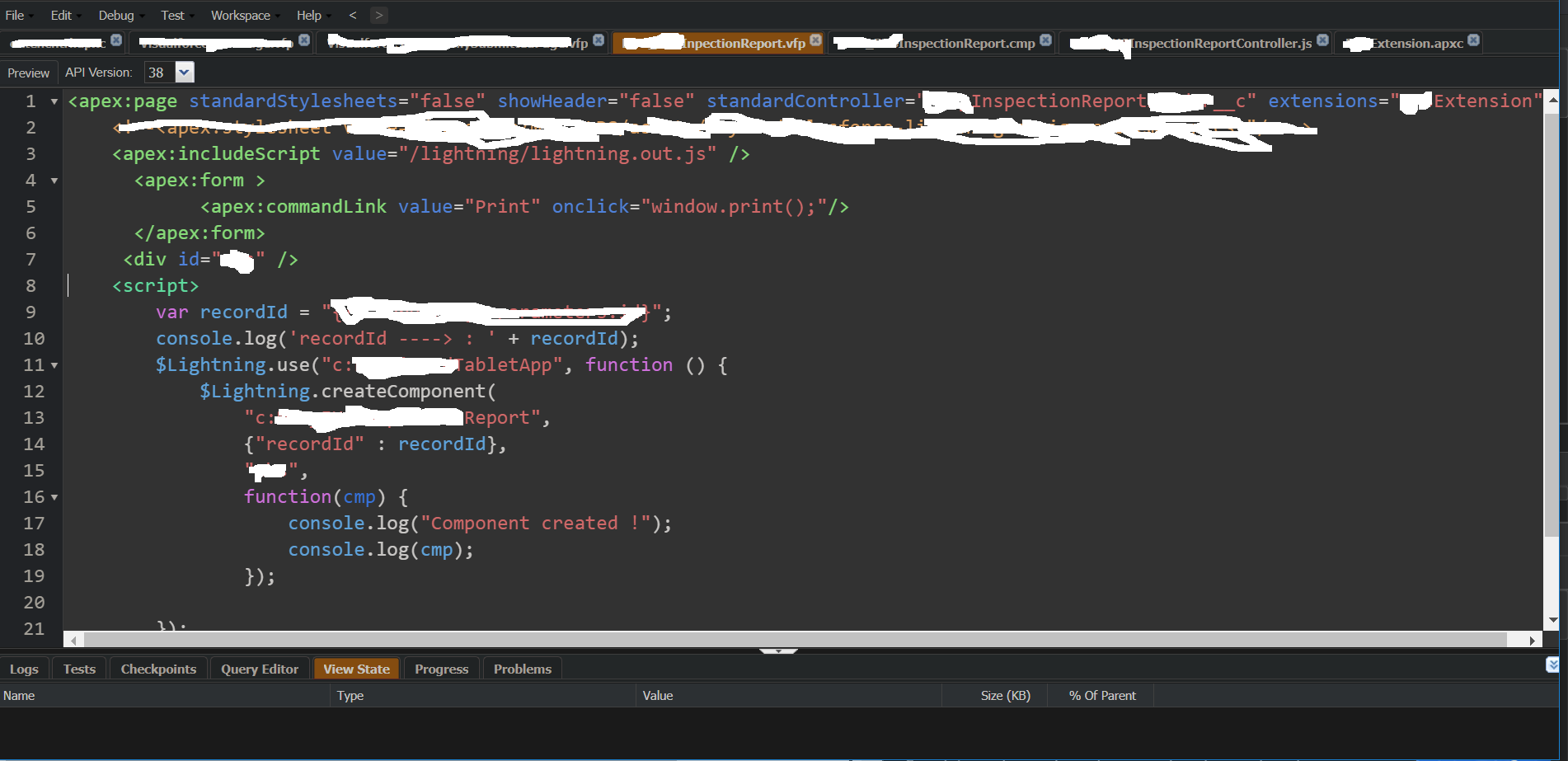Click the Preview button
The height and width of the screenshot is (761, 1568).
click(x=28, y=73)
